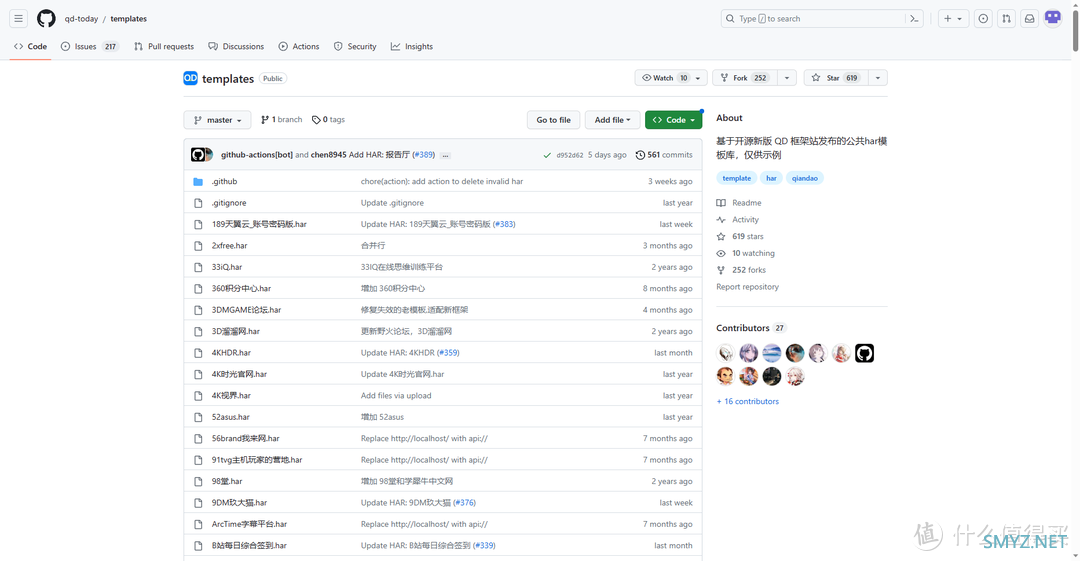Click the QD repository logo icon
Viewport: 1080px width, 561px height.
[190, 78]
